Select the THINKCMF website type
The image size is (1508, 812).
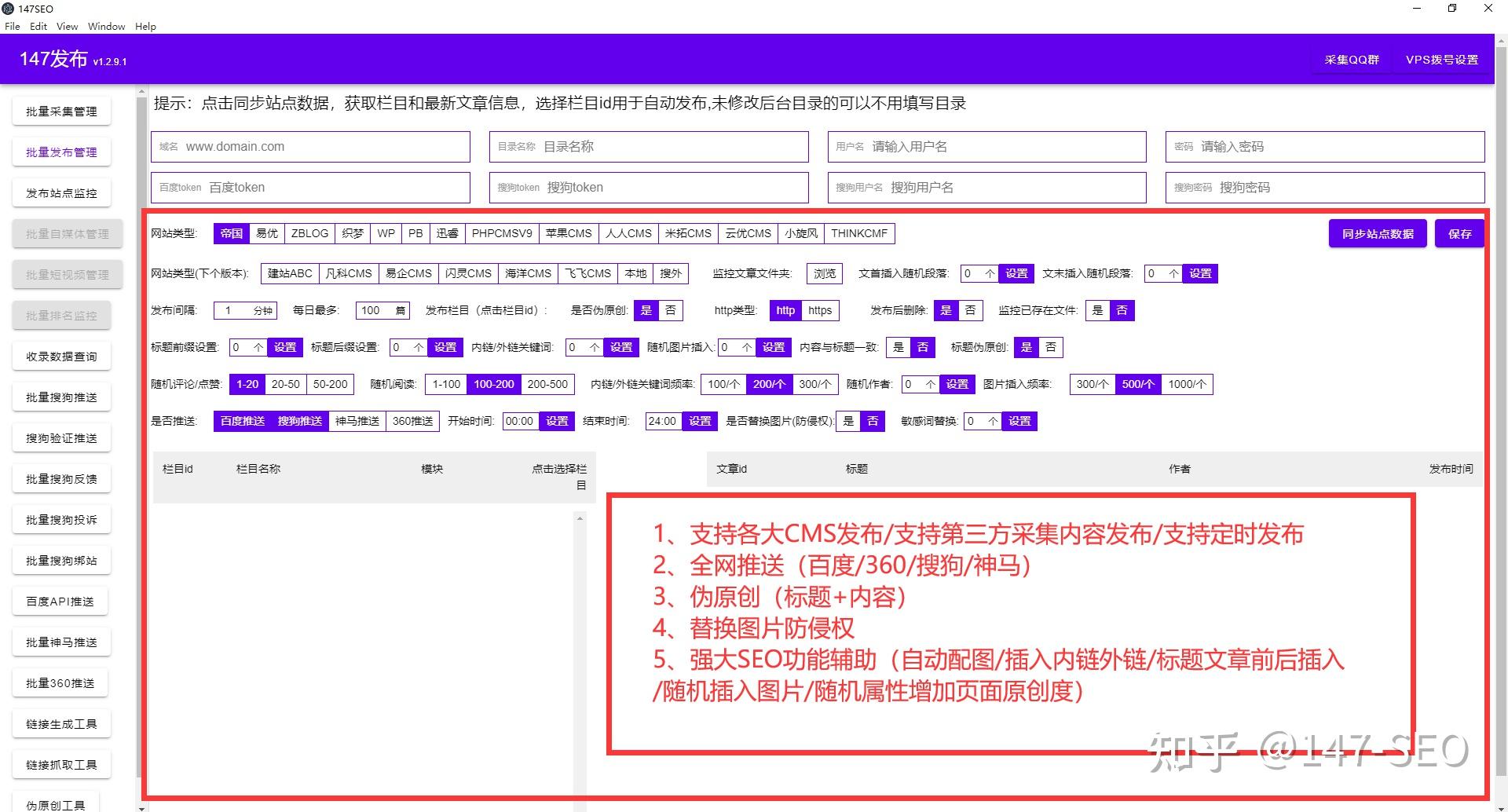click(x=859, y=233)
